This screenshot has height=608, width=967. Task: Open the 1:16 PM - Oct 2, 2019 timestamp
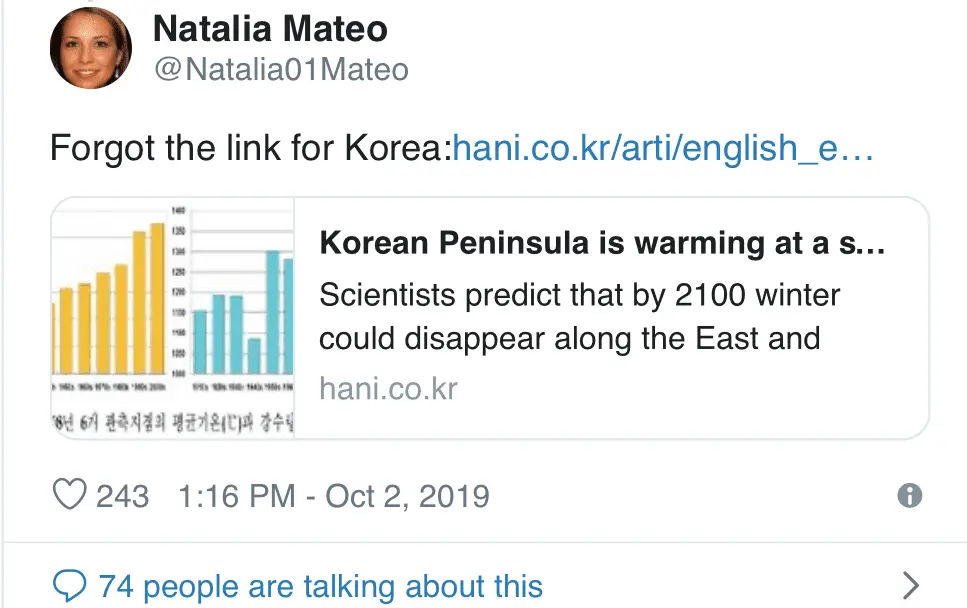coord(333,496)
